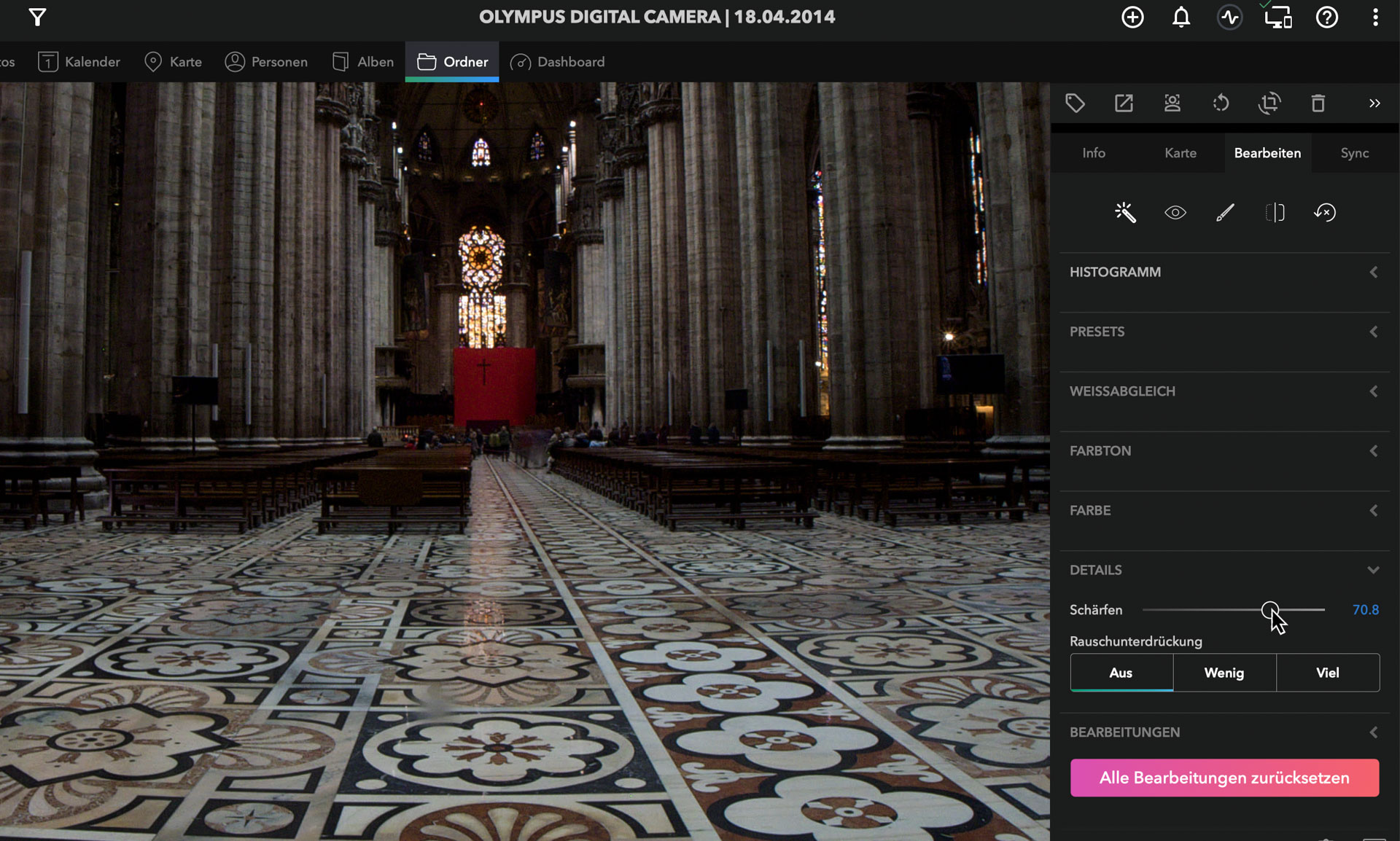Click the share export icon
This screenshot has height=841, width=1400.
click(x=1124, y=103)
